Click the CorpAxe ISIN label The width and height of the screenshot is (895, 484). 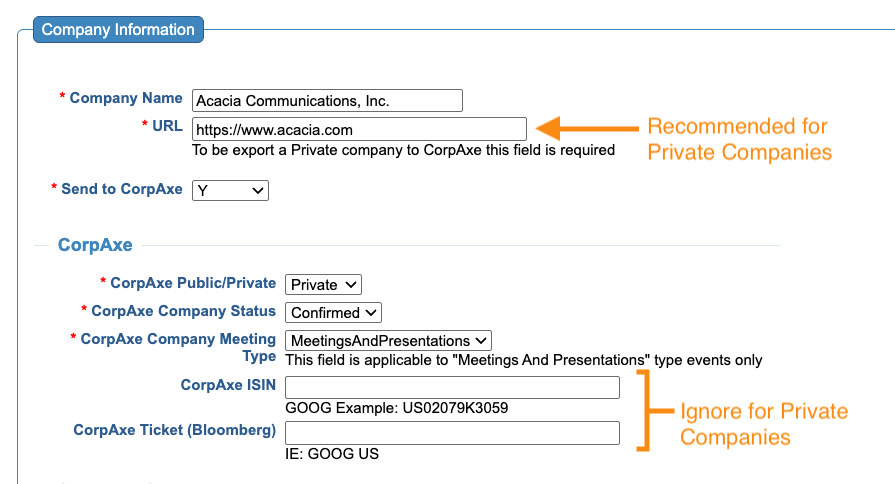point(228,384)
